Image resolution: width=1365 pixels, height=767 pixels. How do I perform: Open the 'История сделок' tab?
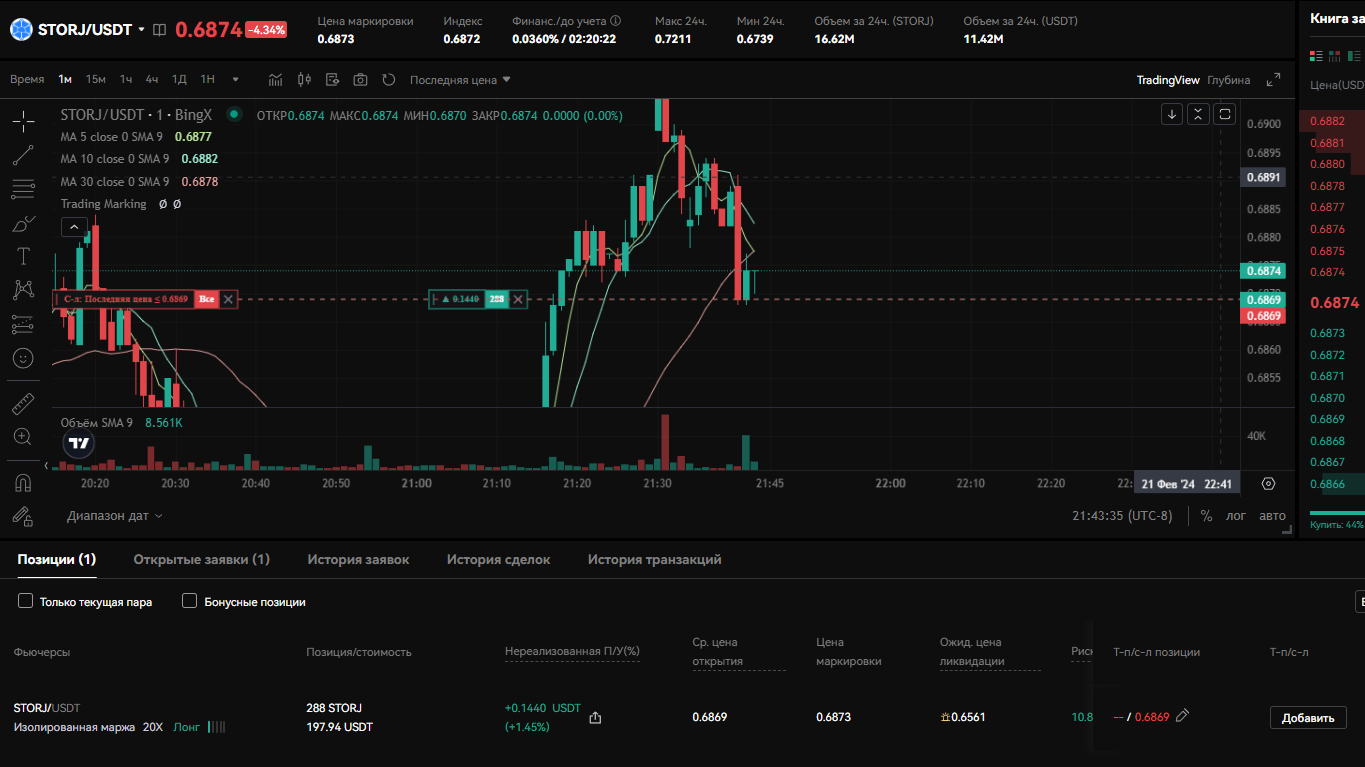498,559
